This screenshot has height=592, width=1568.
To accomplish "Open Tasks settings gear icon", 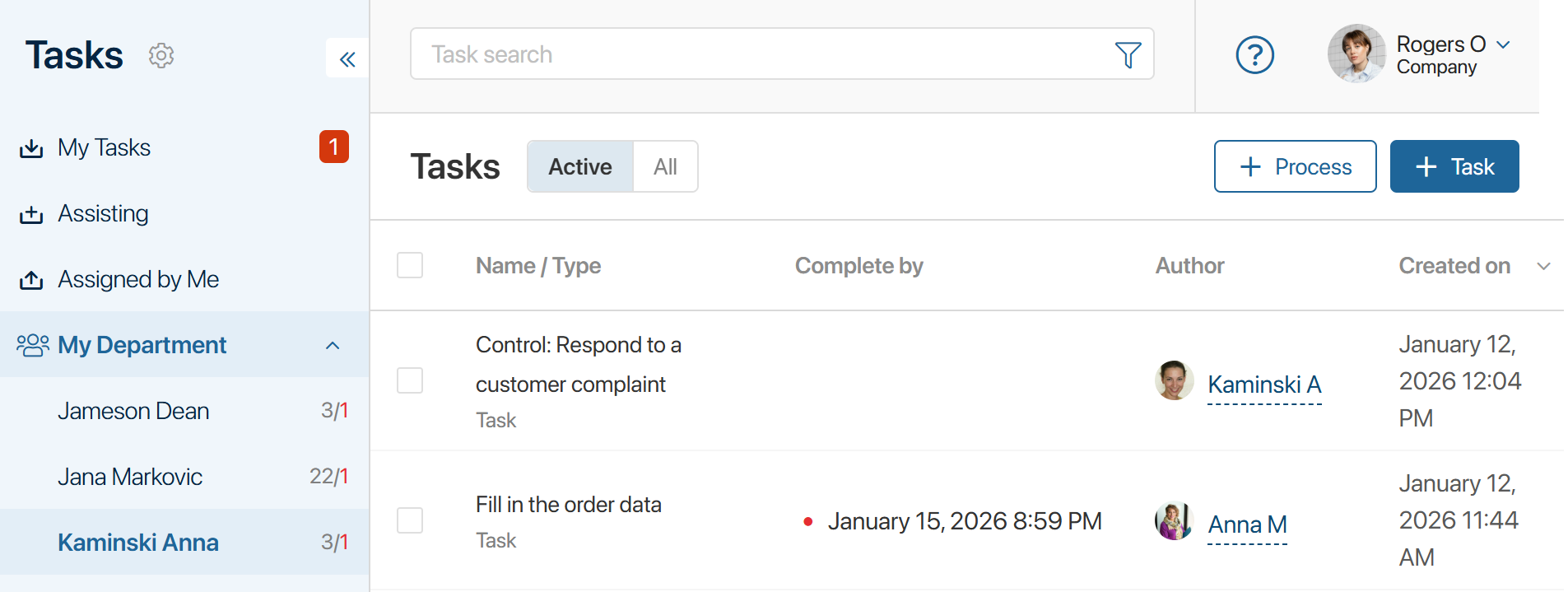I will (161, 55).
